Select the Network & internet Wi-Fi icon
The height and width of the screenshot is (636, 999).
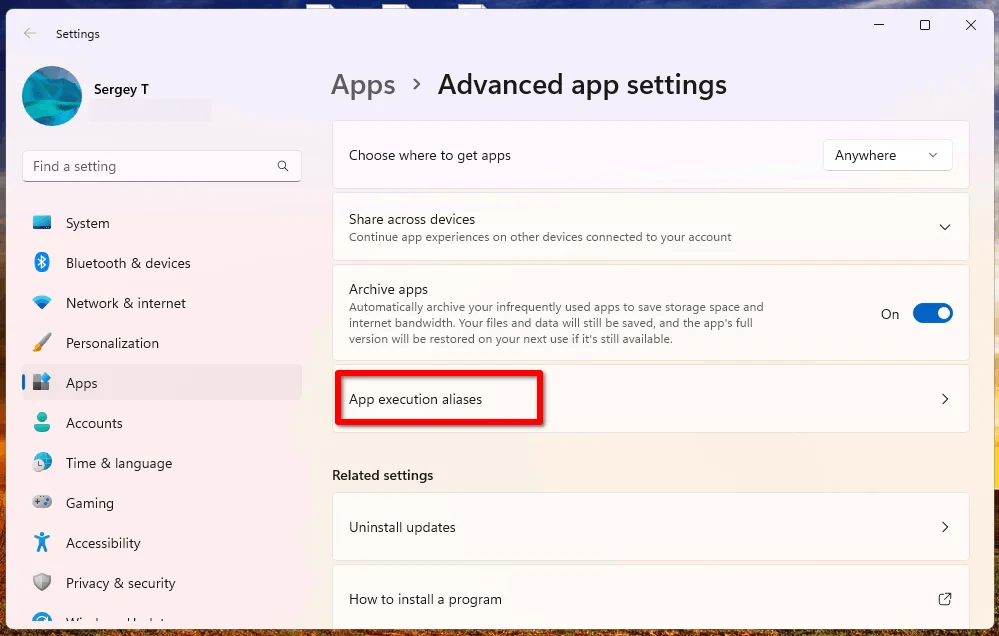click(42, 303)
